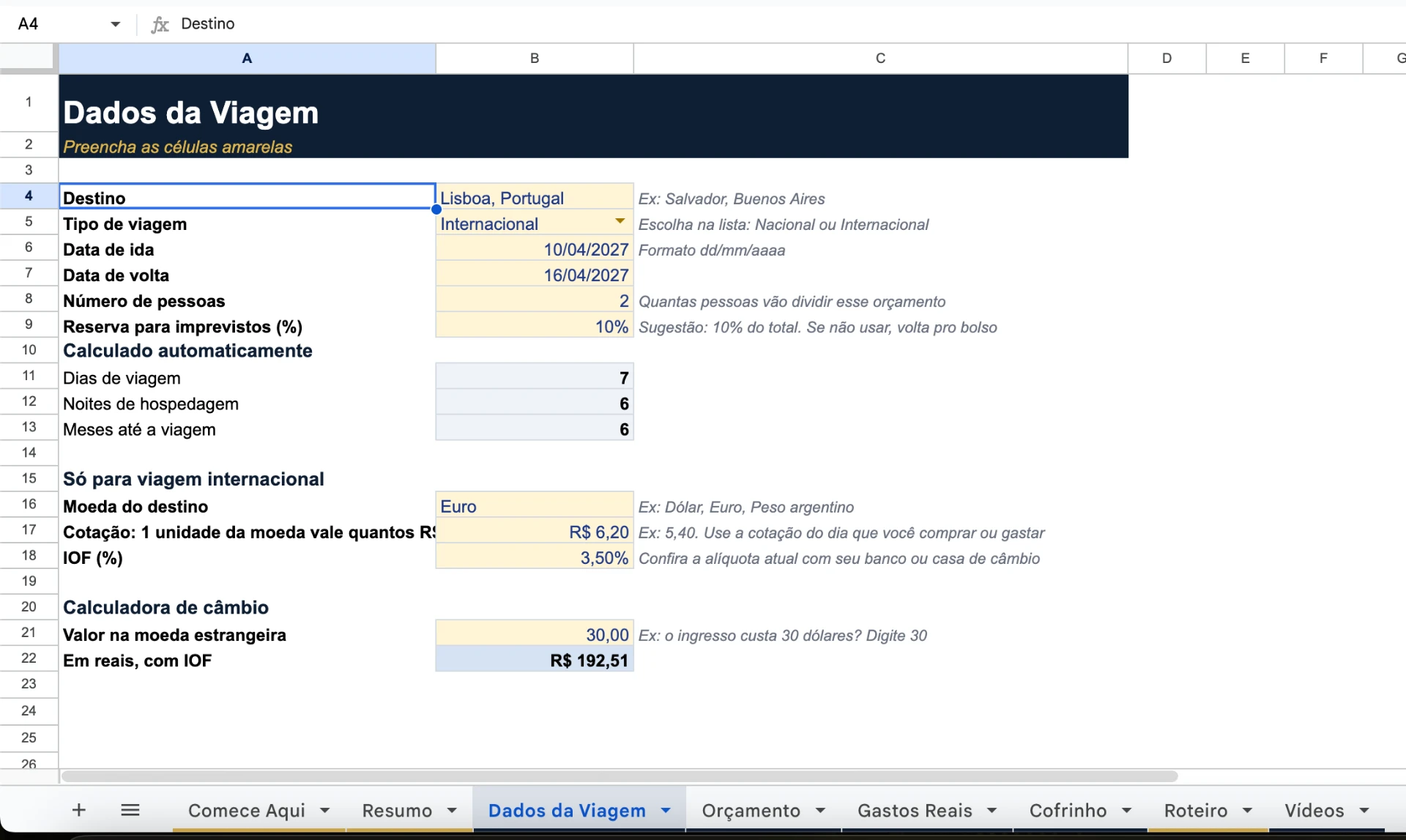Open Resumo tab menu arrow

pos(452,810)
